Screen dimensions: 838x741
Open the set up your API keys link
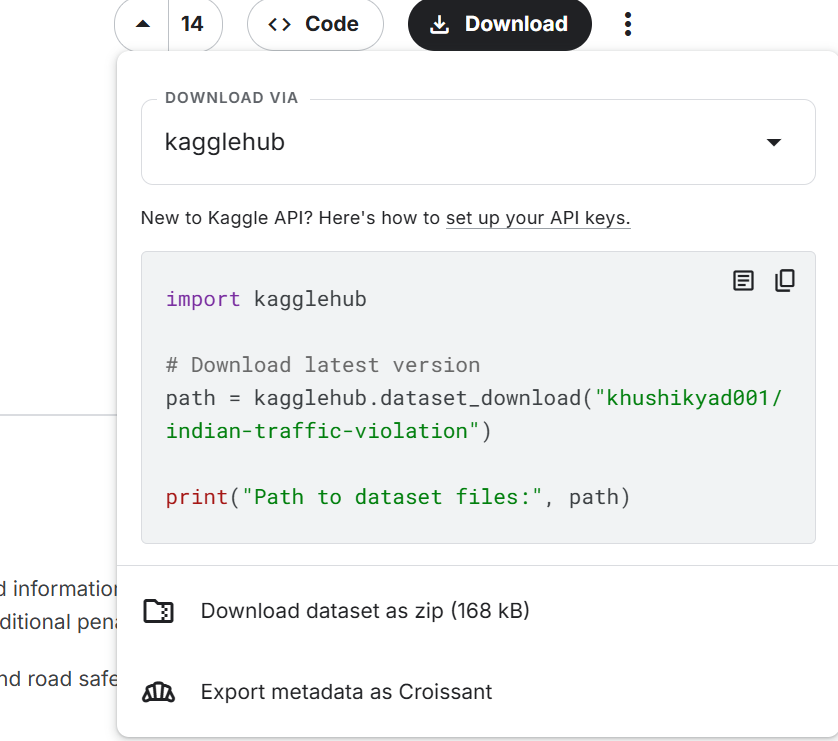point(538,218)
